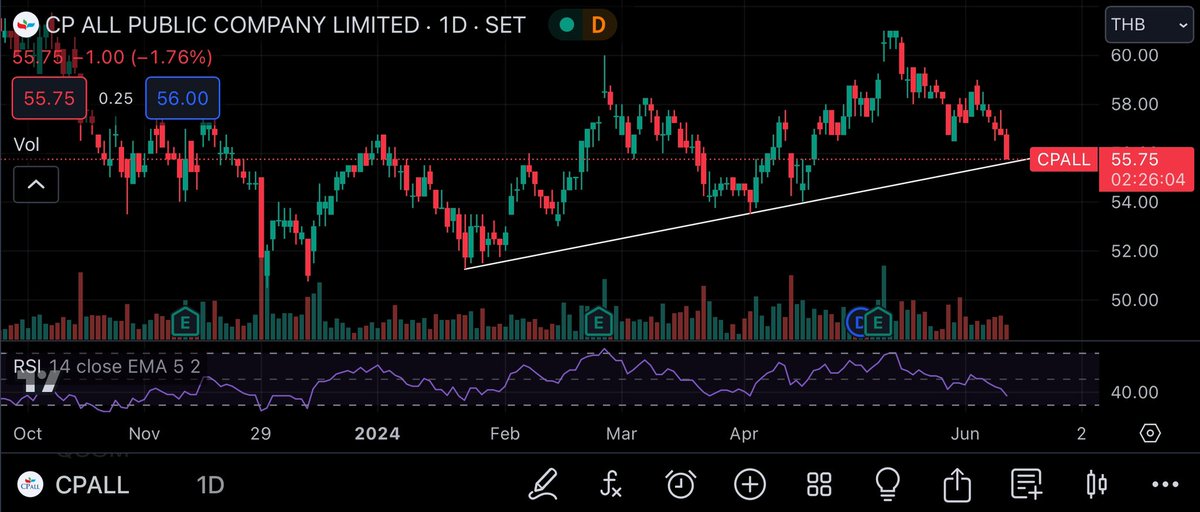This screenshot has width=1200, height=512.
Task: Select the Vol indicator label
Action: point(26,145)
